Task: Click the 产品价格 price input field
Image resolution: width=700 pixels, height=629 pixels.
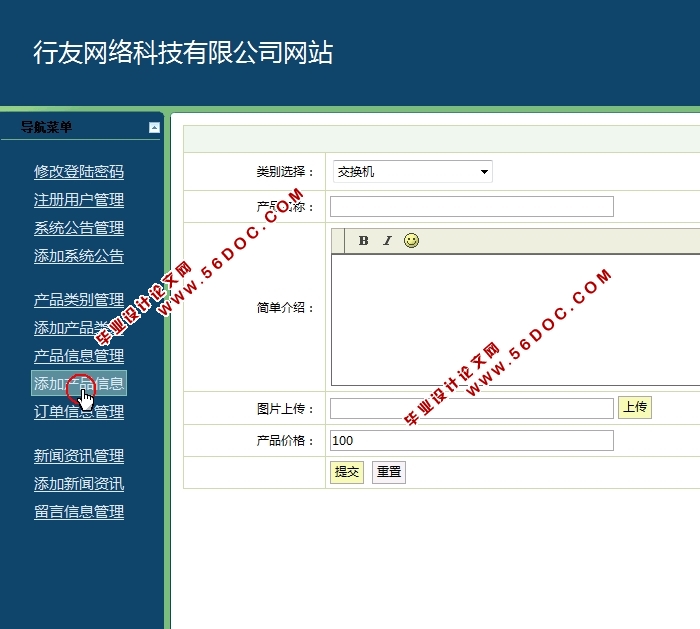Action: tap(471, 440)
